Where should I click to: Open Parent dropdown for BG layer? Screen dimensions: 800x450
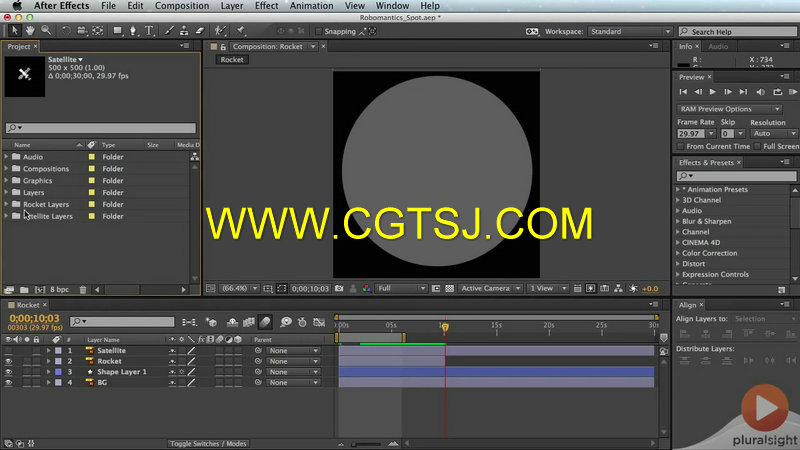(293, 383)
